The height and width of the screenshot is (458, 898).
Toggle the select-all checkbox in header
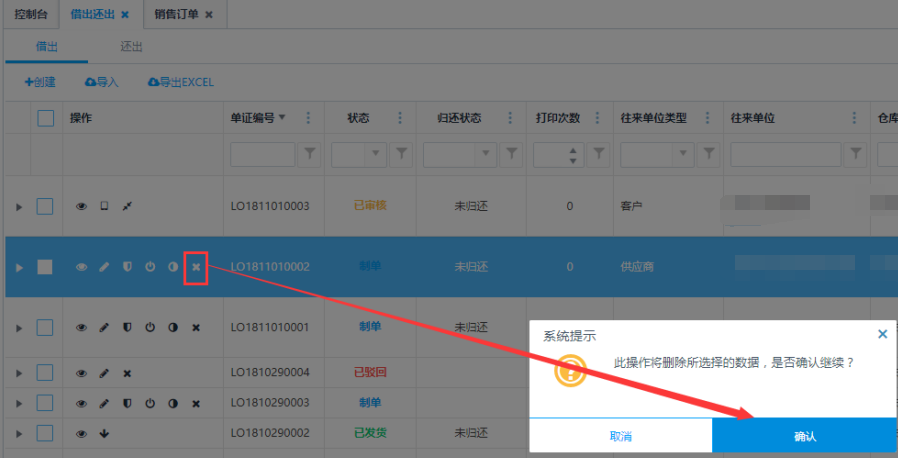[45, 118]
